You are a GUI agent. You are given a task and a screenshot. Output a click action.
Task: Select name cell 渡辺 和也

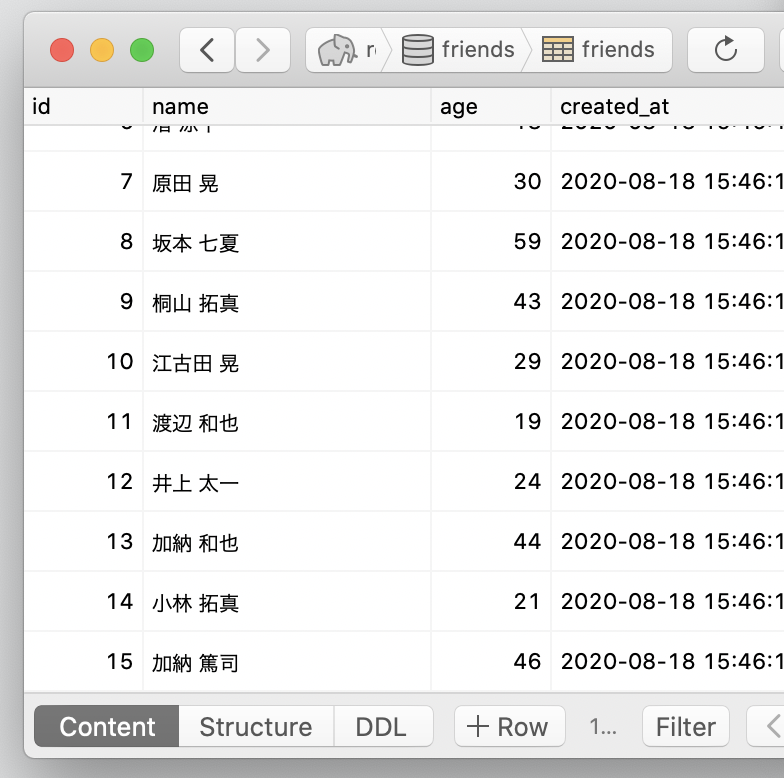coord(287,422)
